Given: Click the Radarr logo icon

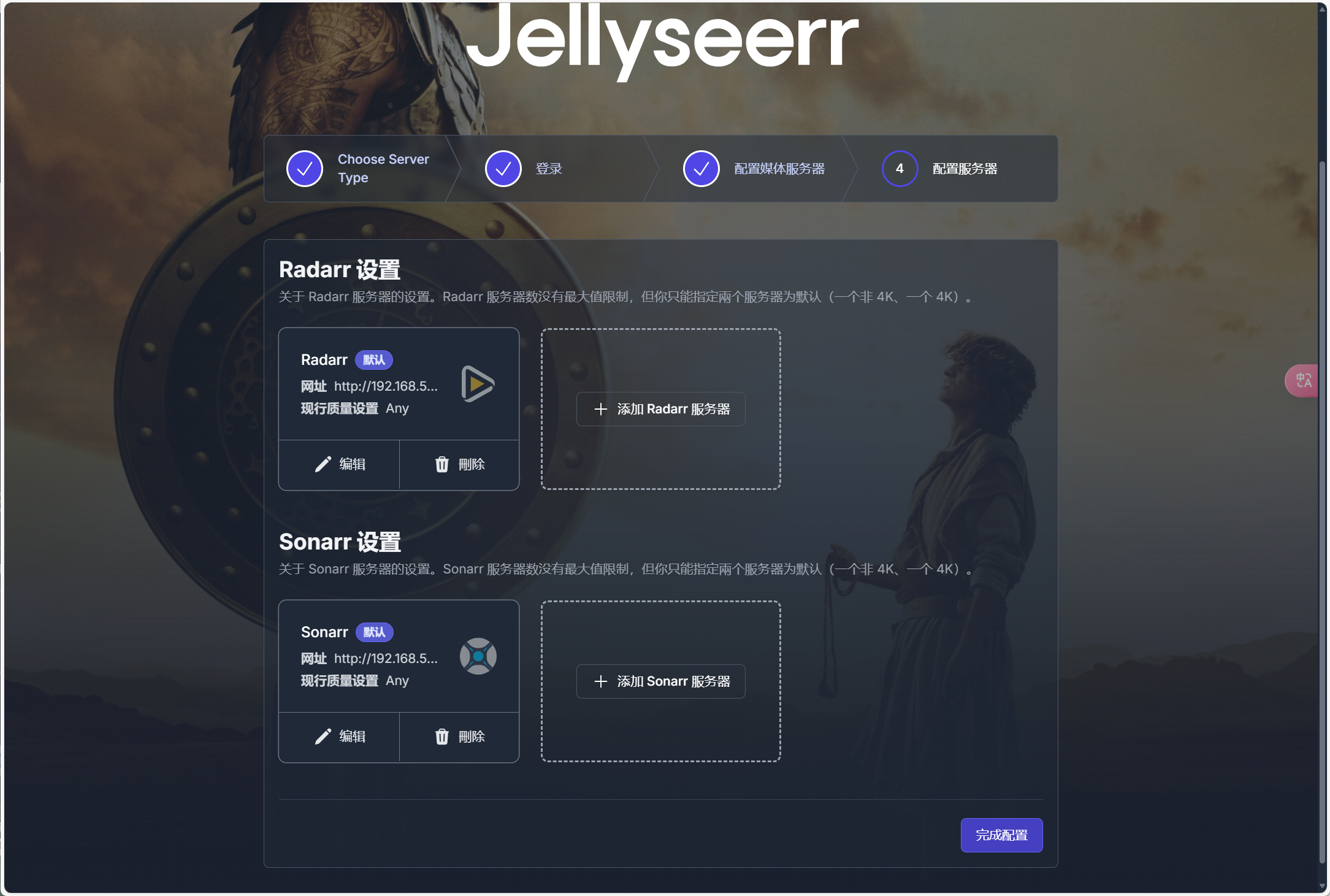Looking at the screenshot, I should [478, 384].
